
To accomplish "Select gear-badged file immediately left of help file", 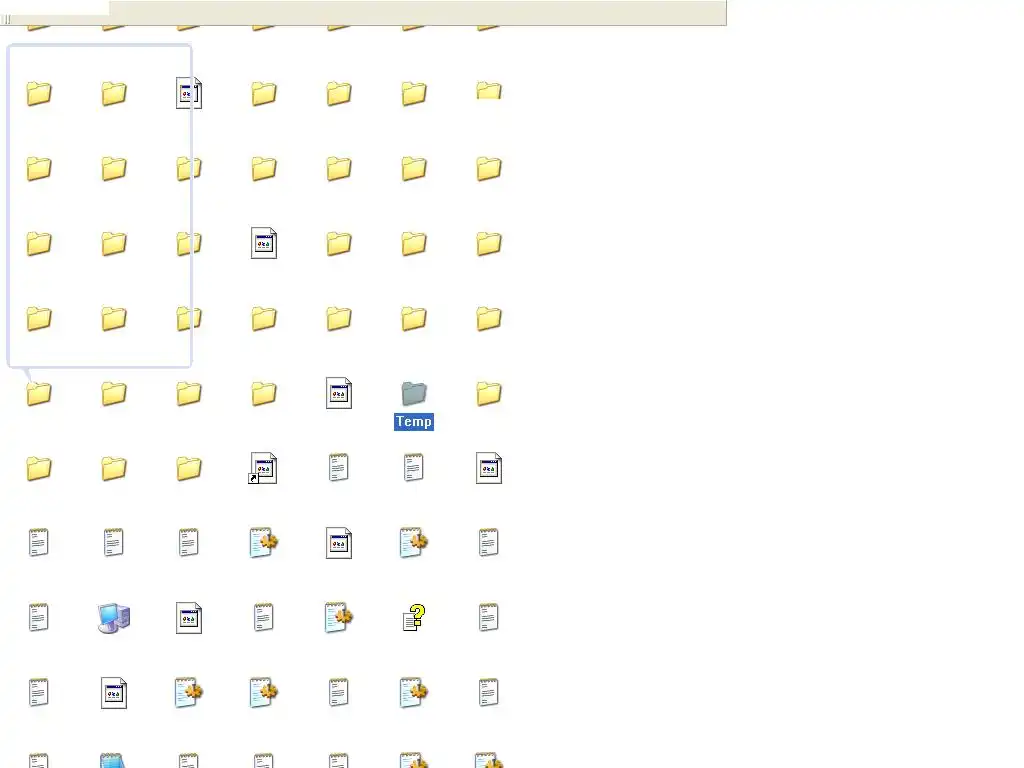I will [339, 618].
